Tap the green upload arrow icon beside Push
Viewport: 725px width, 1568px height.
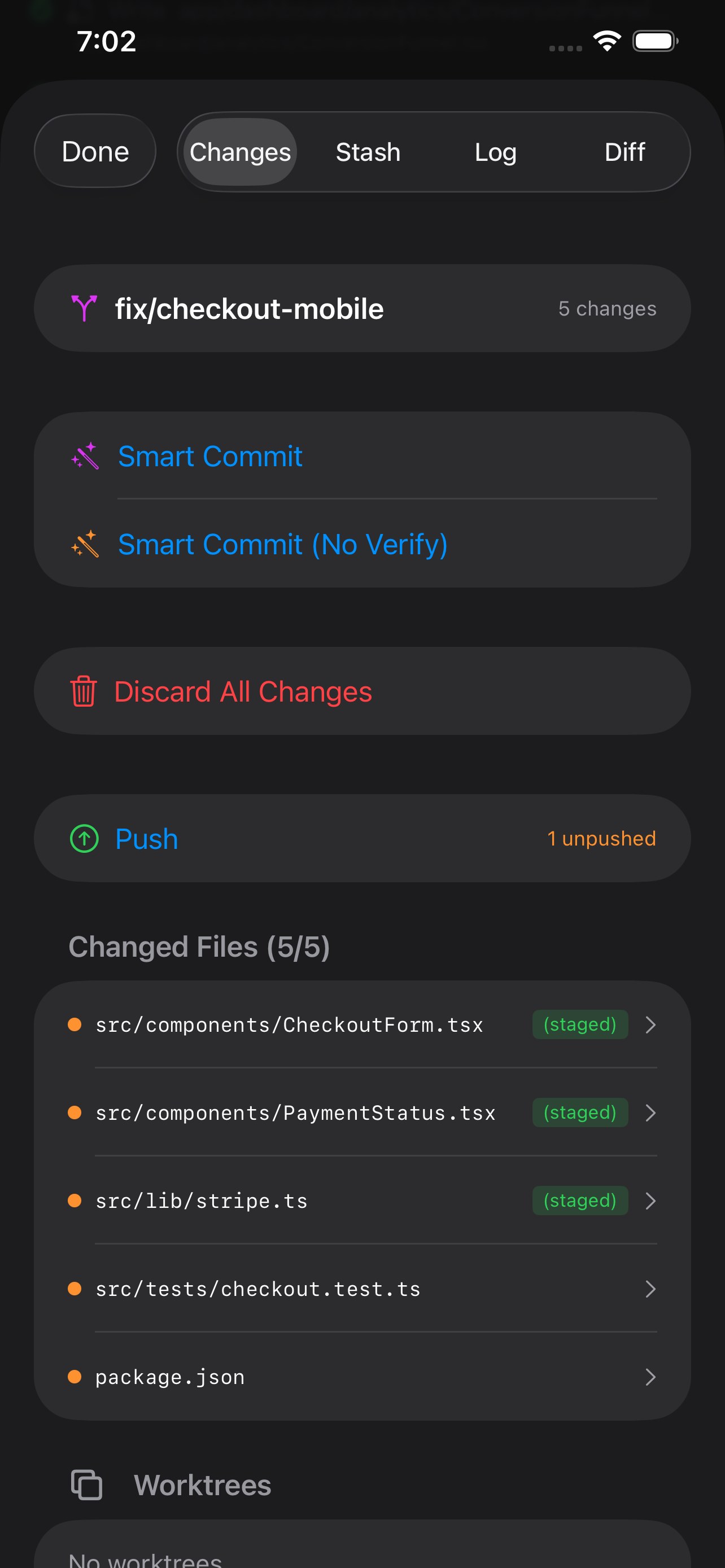point(84,838)
